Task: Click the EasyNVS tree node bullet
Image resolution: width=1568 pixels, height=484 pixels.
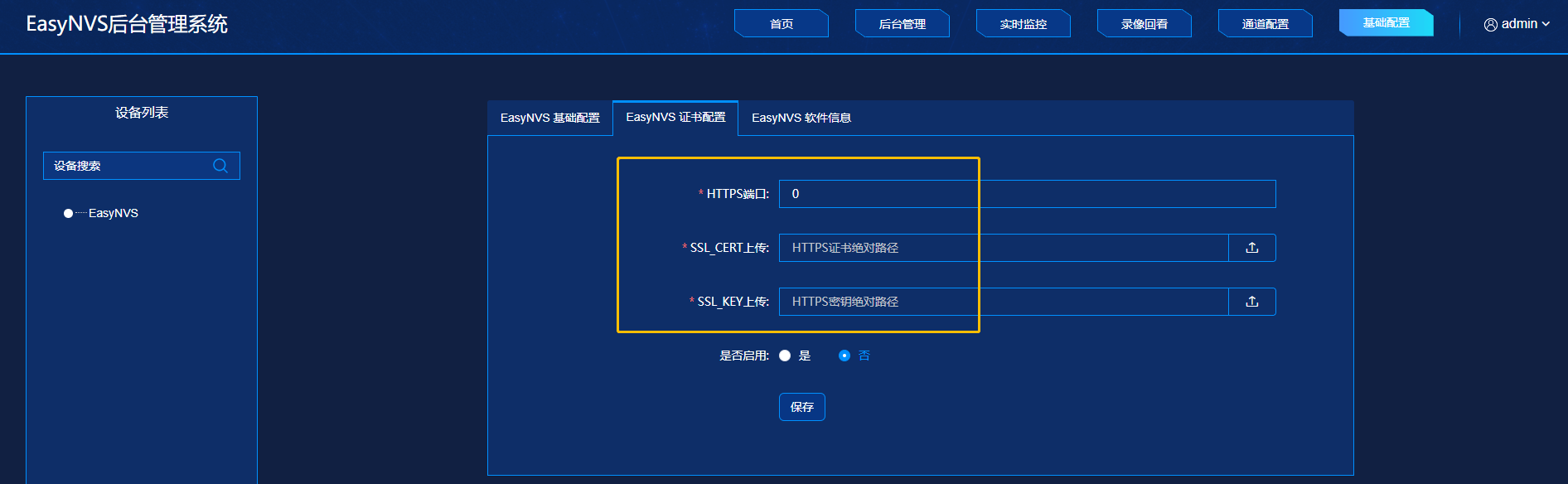Action: [x=68, y=213]
